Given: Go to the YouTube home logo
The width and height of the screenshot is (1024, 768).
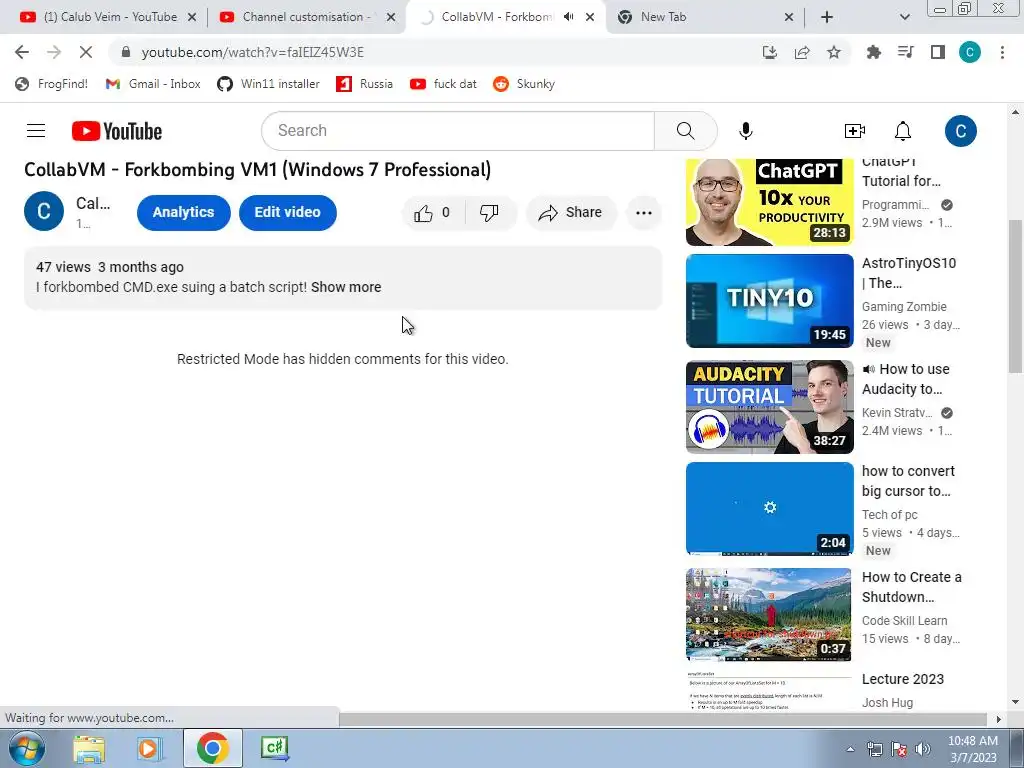Looking at the screenshot, I should [x=117, y=131].
